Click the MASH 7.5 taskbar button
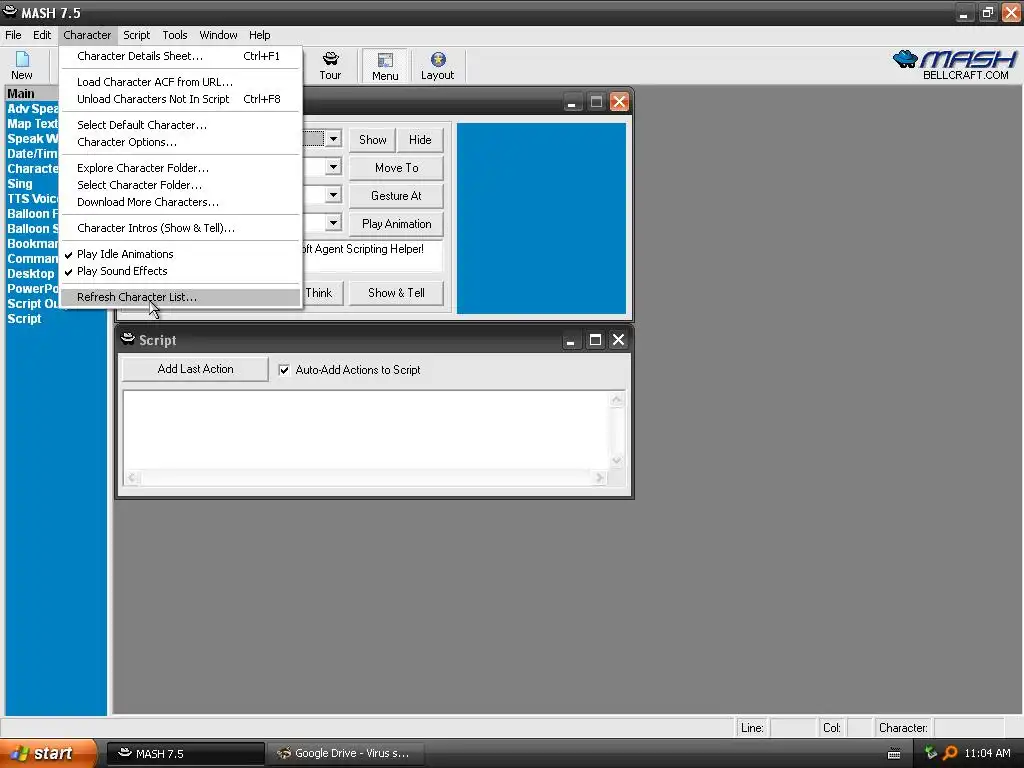Viewport: 1024px width, 768px height. click(x=185, y=753)
